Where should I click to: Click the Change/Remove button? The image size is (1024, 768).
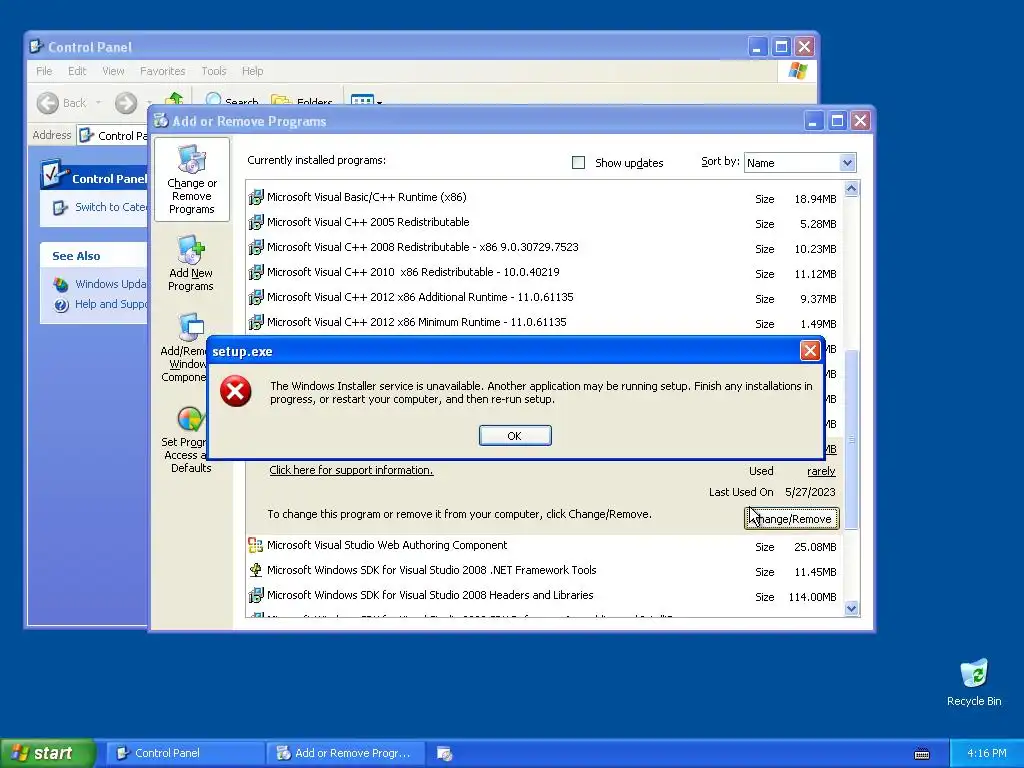pos(792,519)
